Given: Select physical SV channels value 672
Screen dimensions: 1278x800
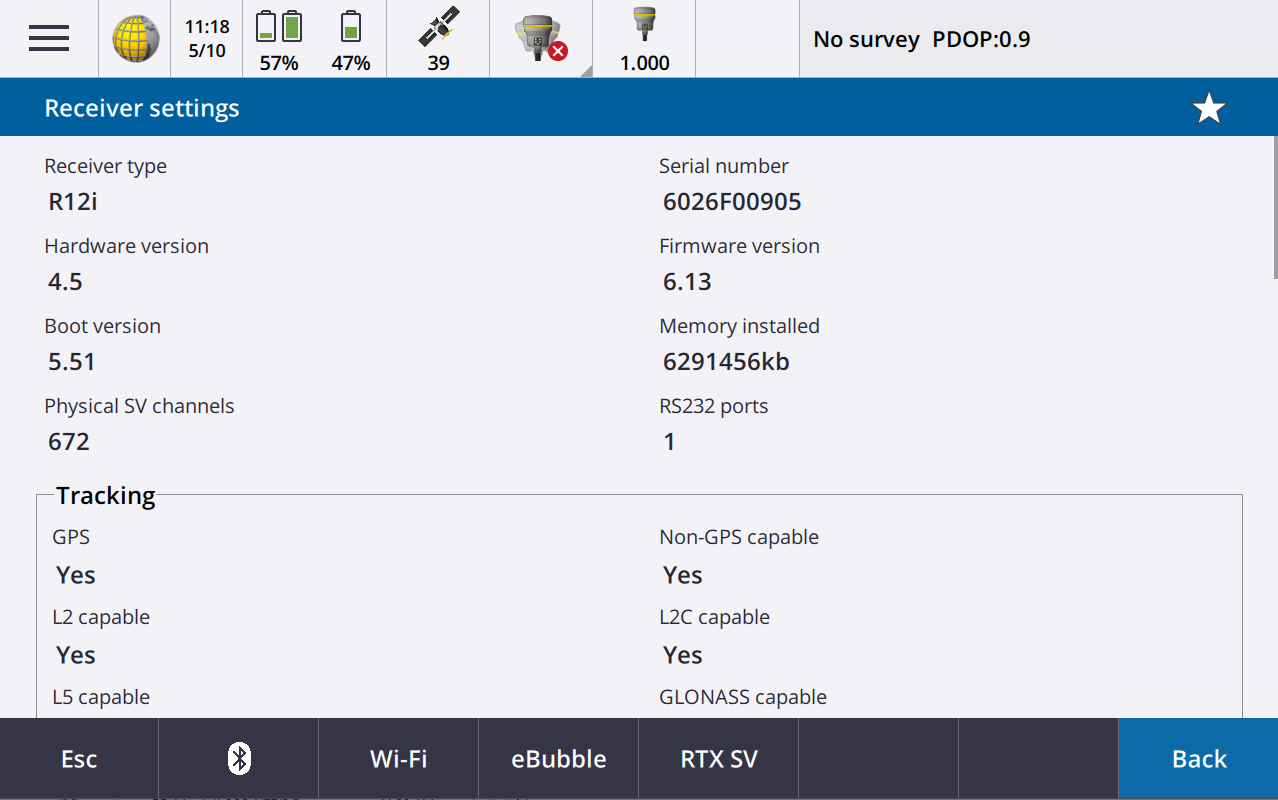Looking at the screenshot, I should 69,442.
